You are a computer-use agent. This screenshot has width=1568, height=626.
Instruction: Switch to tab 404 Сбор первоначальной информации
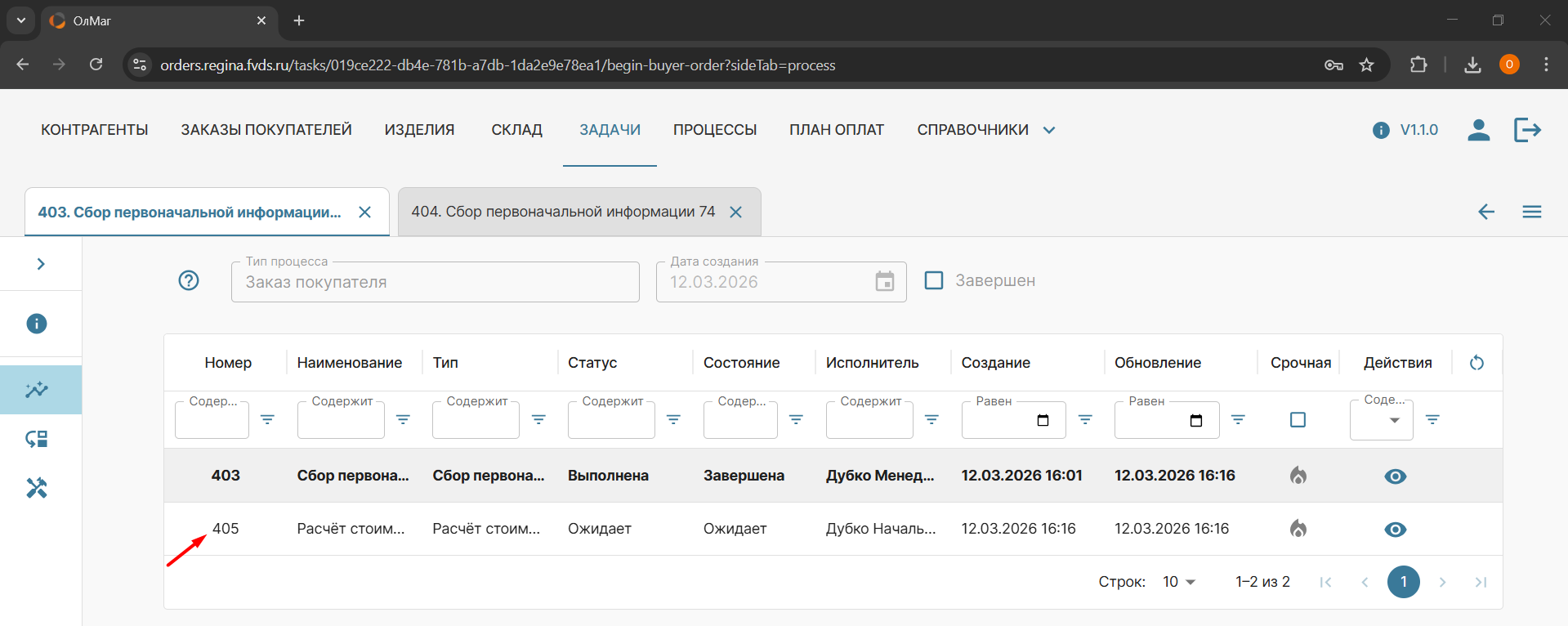[x=563, y=212]
